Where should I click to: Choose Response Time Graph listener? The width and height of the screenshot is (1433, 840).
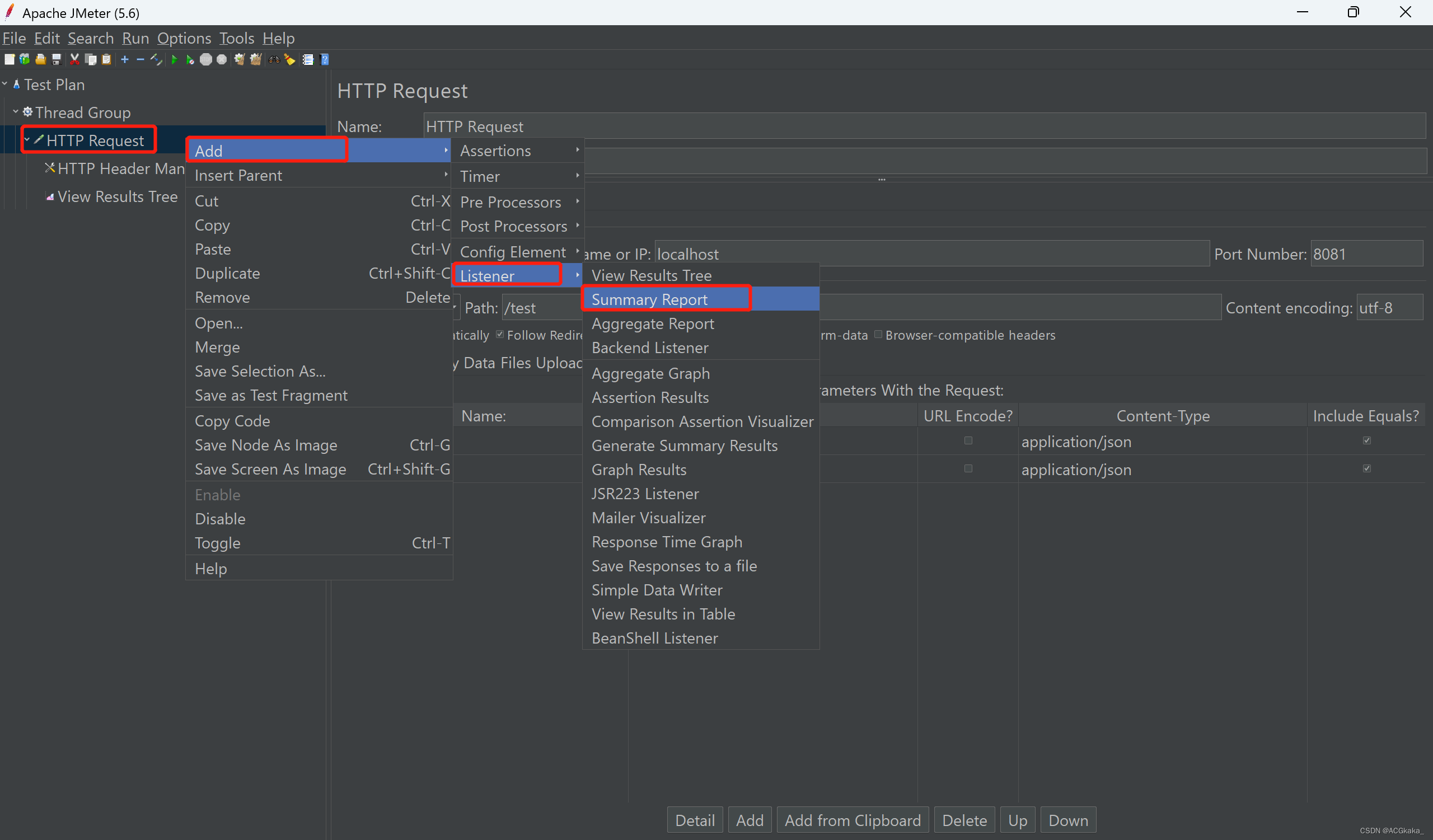tap(701, 542)
